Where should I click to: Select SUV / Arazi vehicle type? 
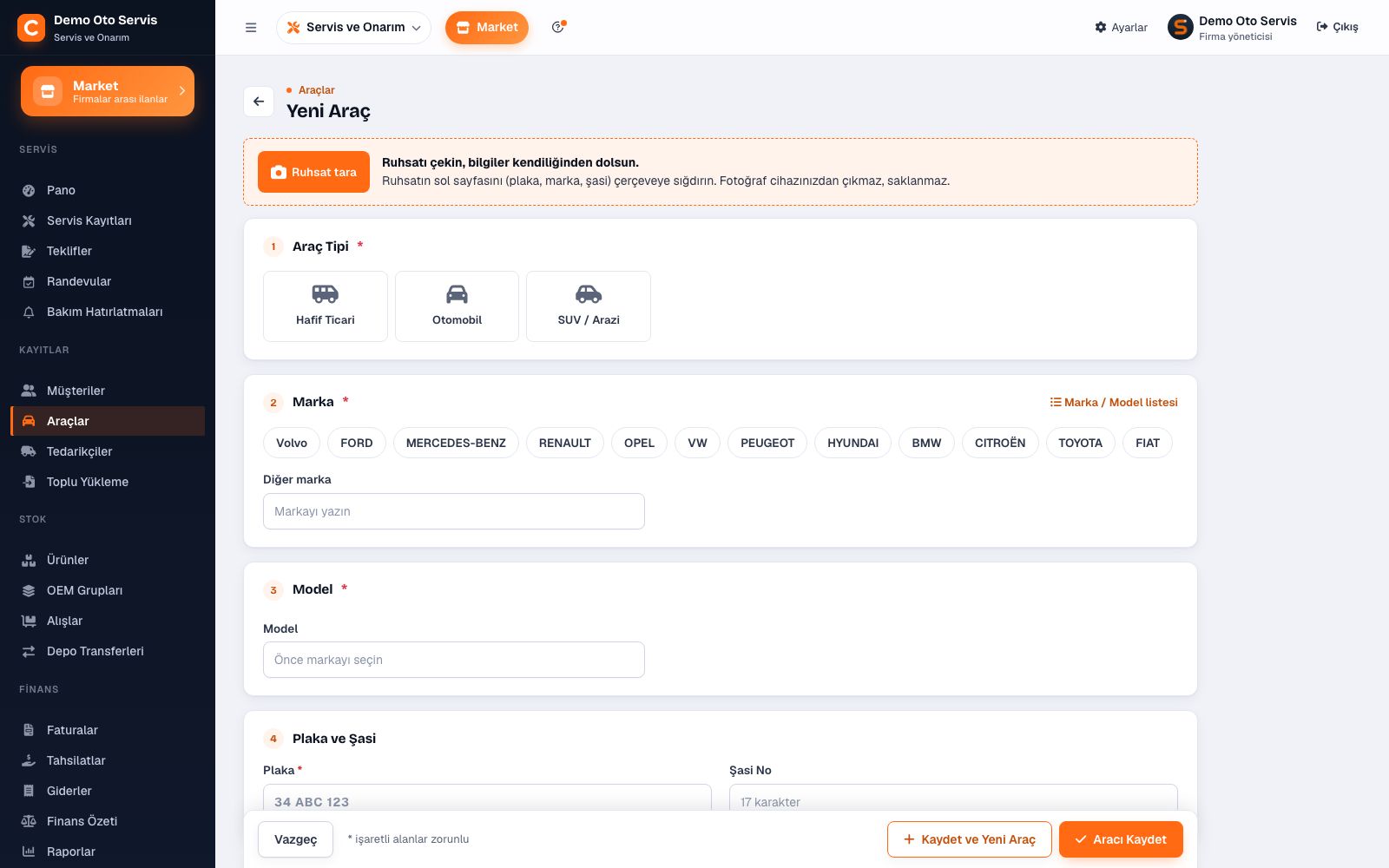tap(589, 306)
